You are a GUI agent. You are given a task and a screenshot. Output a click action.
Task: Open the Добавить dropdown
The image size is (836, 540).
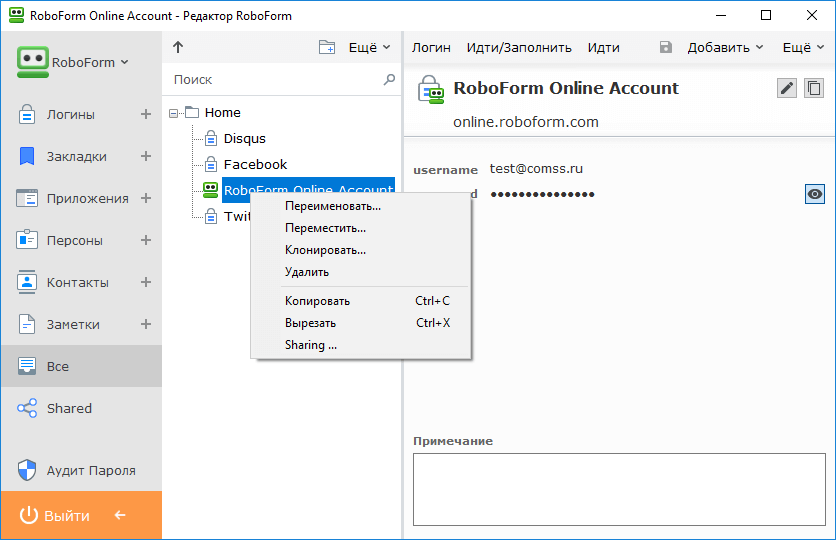pos(725,47)
